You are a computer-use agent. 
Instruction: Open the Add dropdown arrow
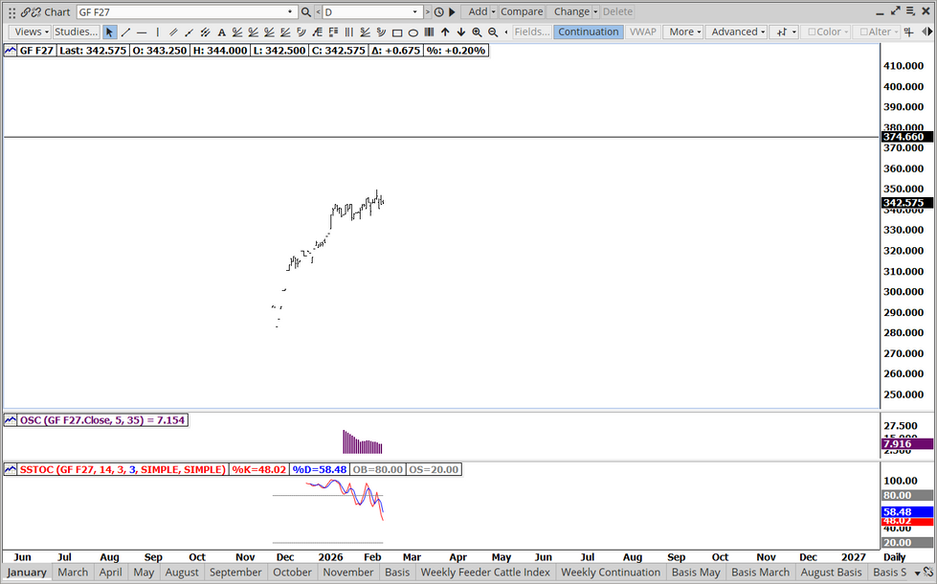pos(494,12)
